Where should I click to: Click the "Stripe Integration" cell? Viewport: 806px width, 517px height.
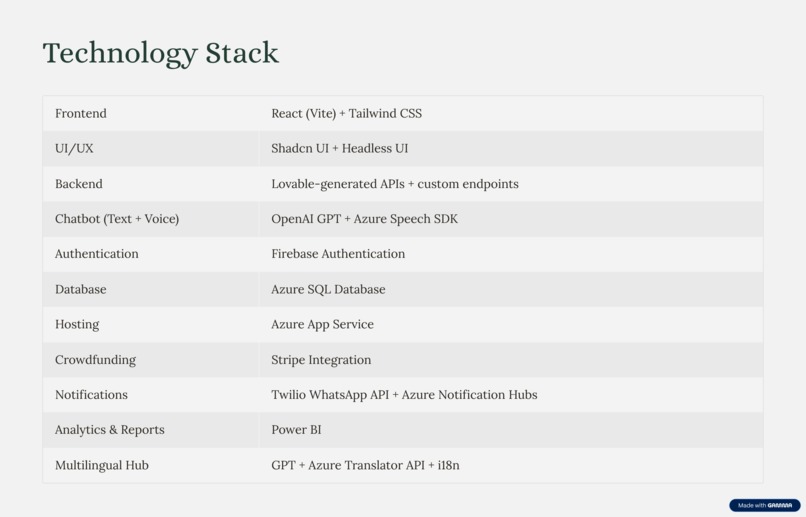321,360
